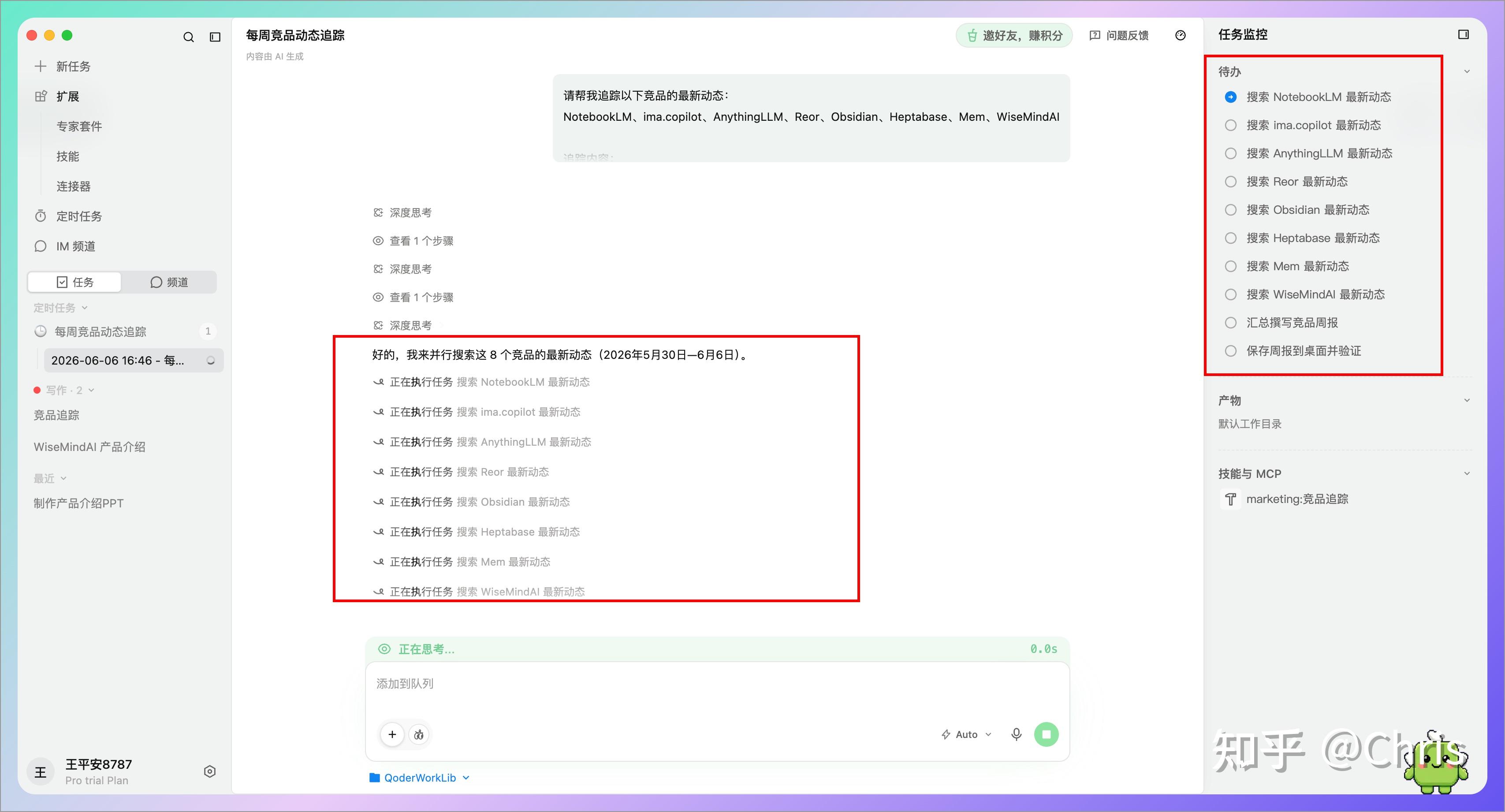Image resolution: width=1505 pixels, height=812 pixels.
Task: Open 定时任务 scheduled tasks
Action: click(68, 216)
